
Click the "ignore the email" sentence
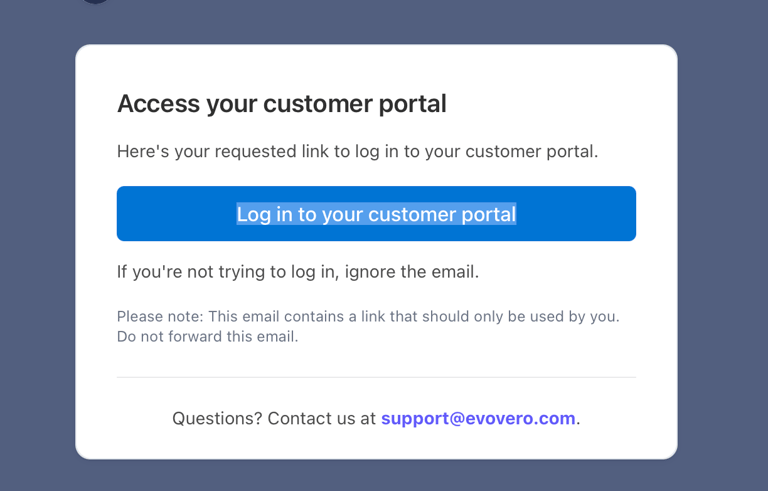click(298, 271)
